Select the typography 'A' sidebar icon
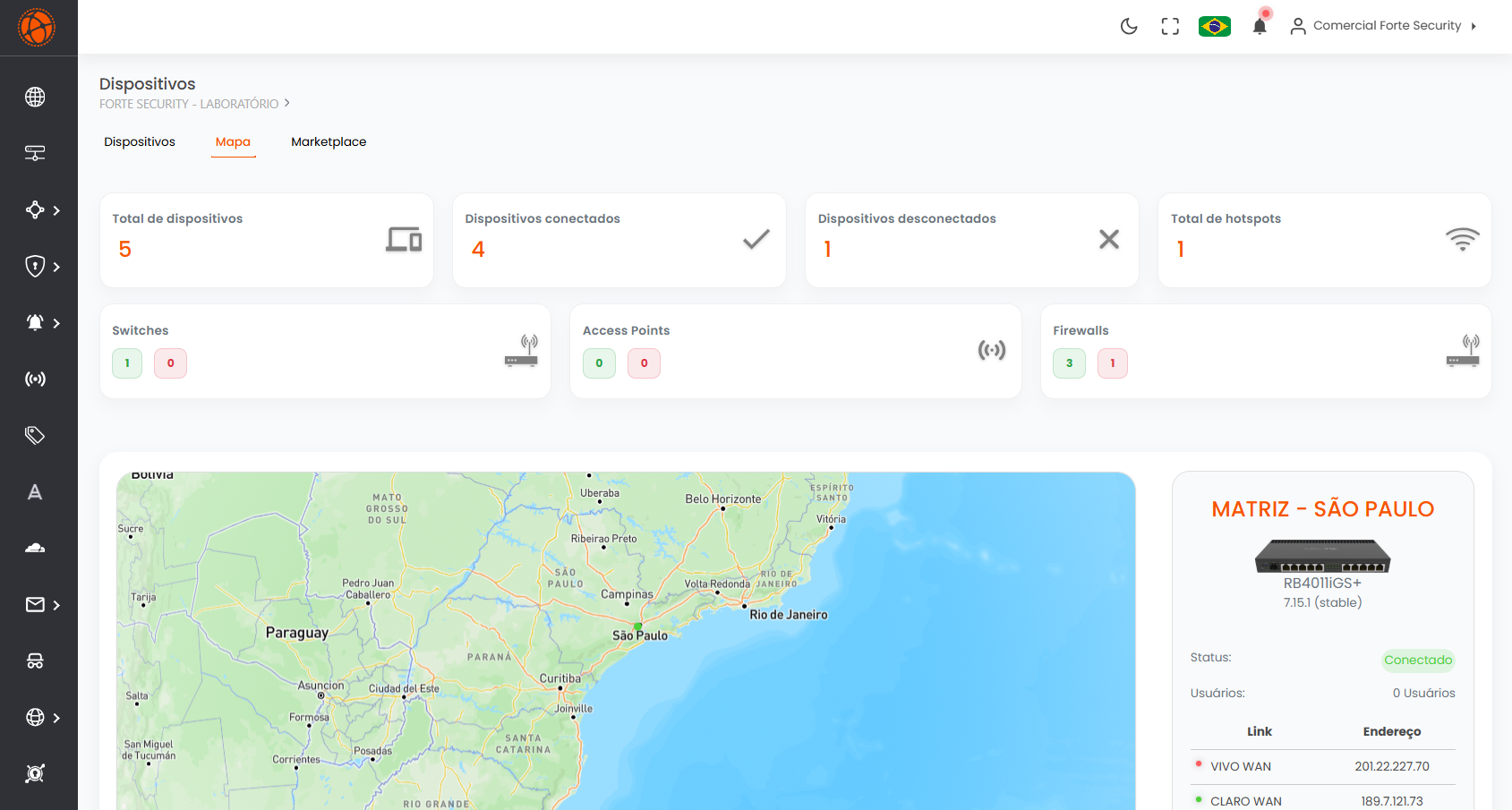This screenshot has width=1512, height=810. (x=35, y=491)
